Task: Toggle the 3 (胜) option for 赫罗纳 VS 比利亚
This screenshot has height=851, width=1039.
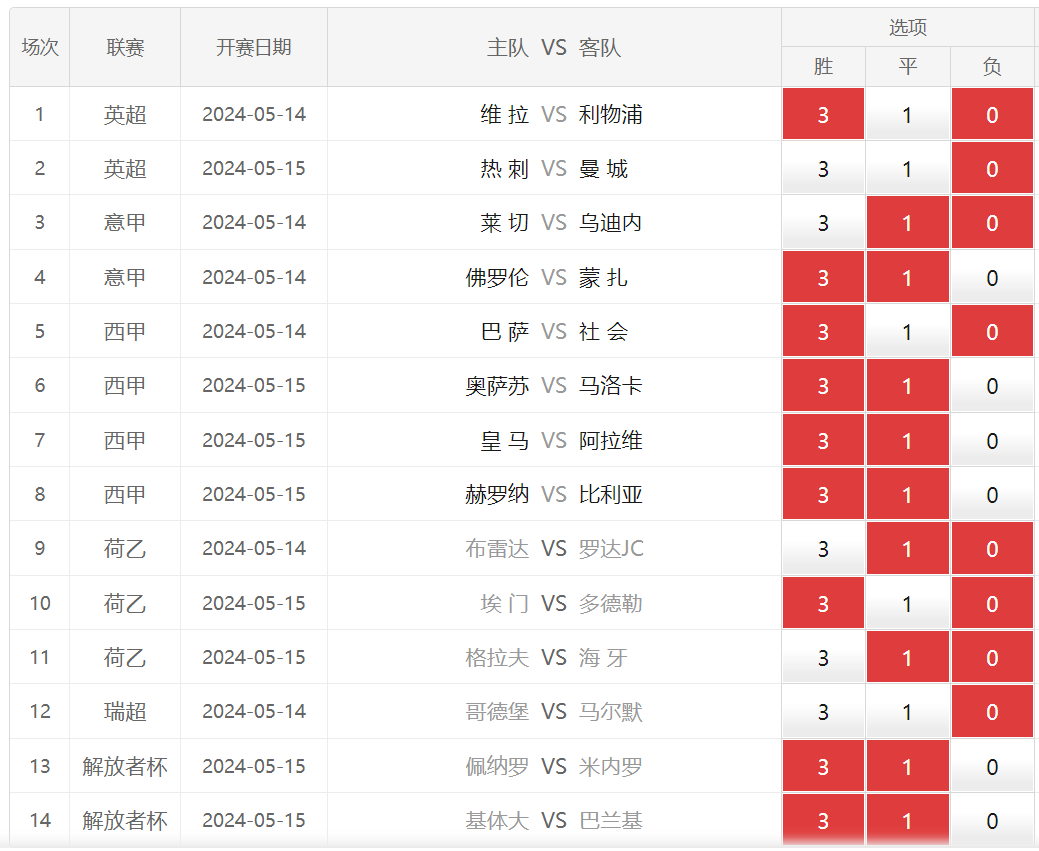Action: coord(823,494)
